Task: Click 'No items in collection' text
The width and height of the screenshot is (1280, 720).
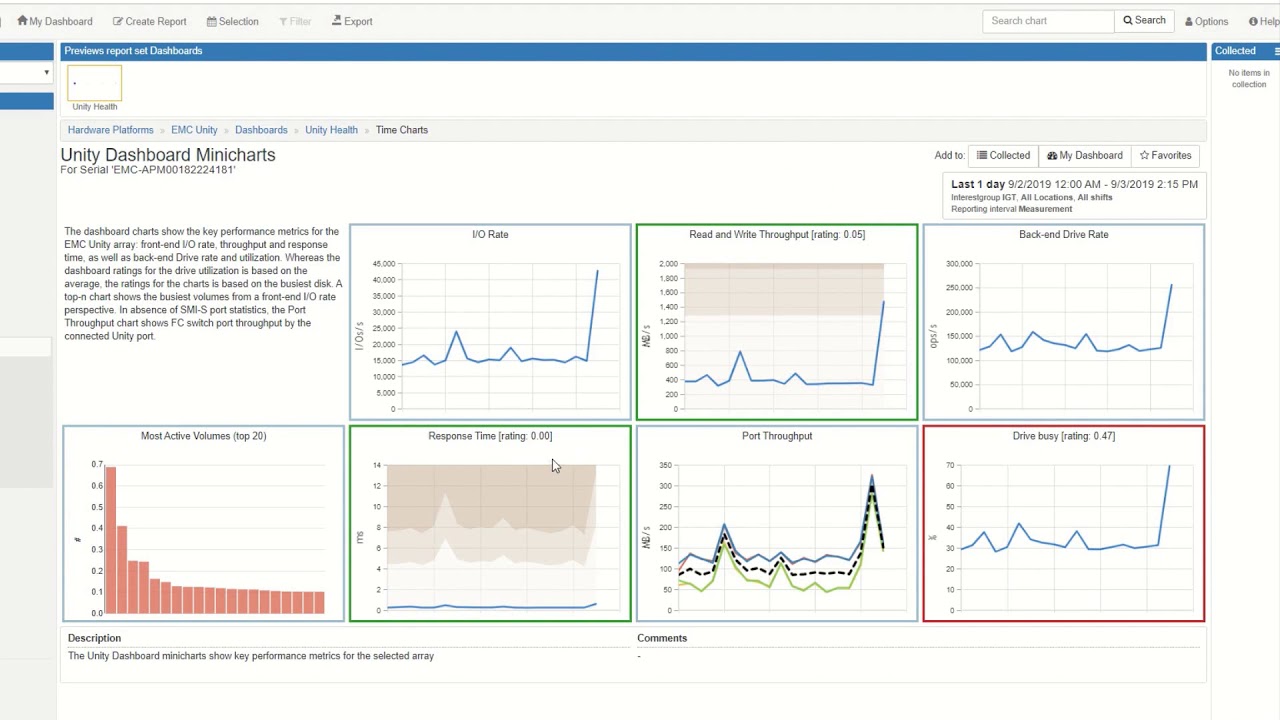Action: click(x=1249, y=79)
